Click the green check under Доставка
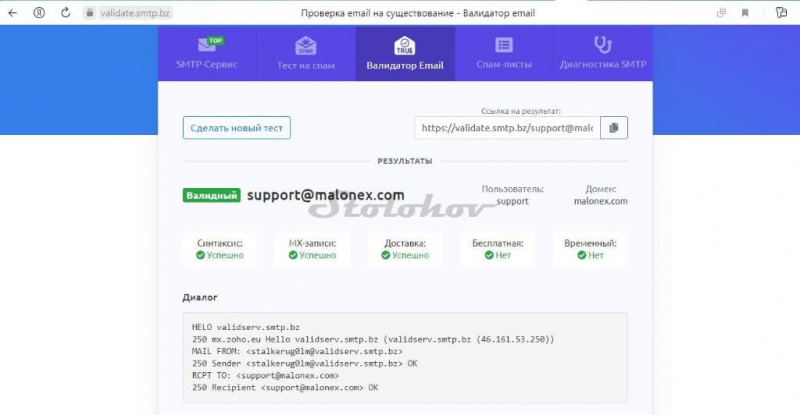The width and height of the screenshot is (800, 415). tap(386, 255)
